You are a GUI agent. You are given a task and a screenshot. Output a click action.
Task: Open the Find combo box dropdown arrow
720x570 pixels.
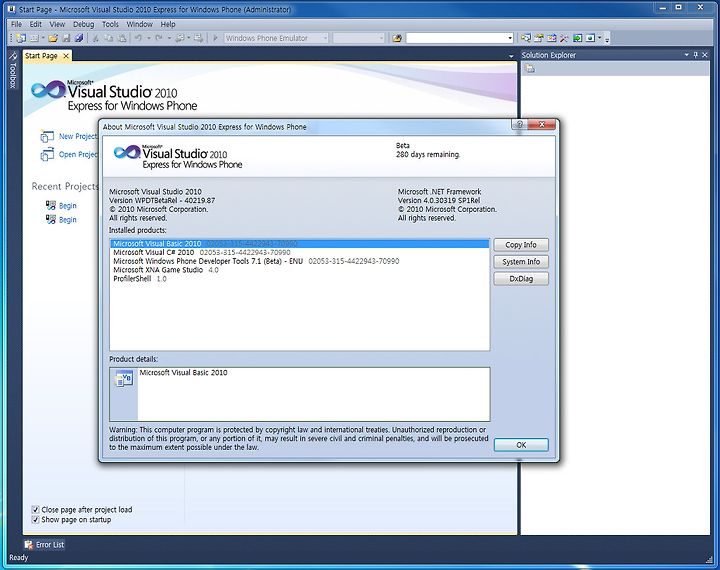pos(510,38)
